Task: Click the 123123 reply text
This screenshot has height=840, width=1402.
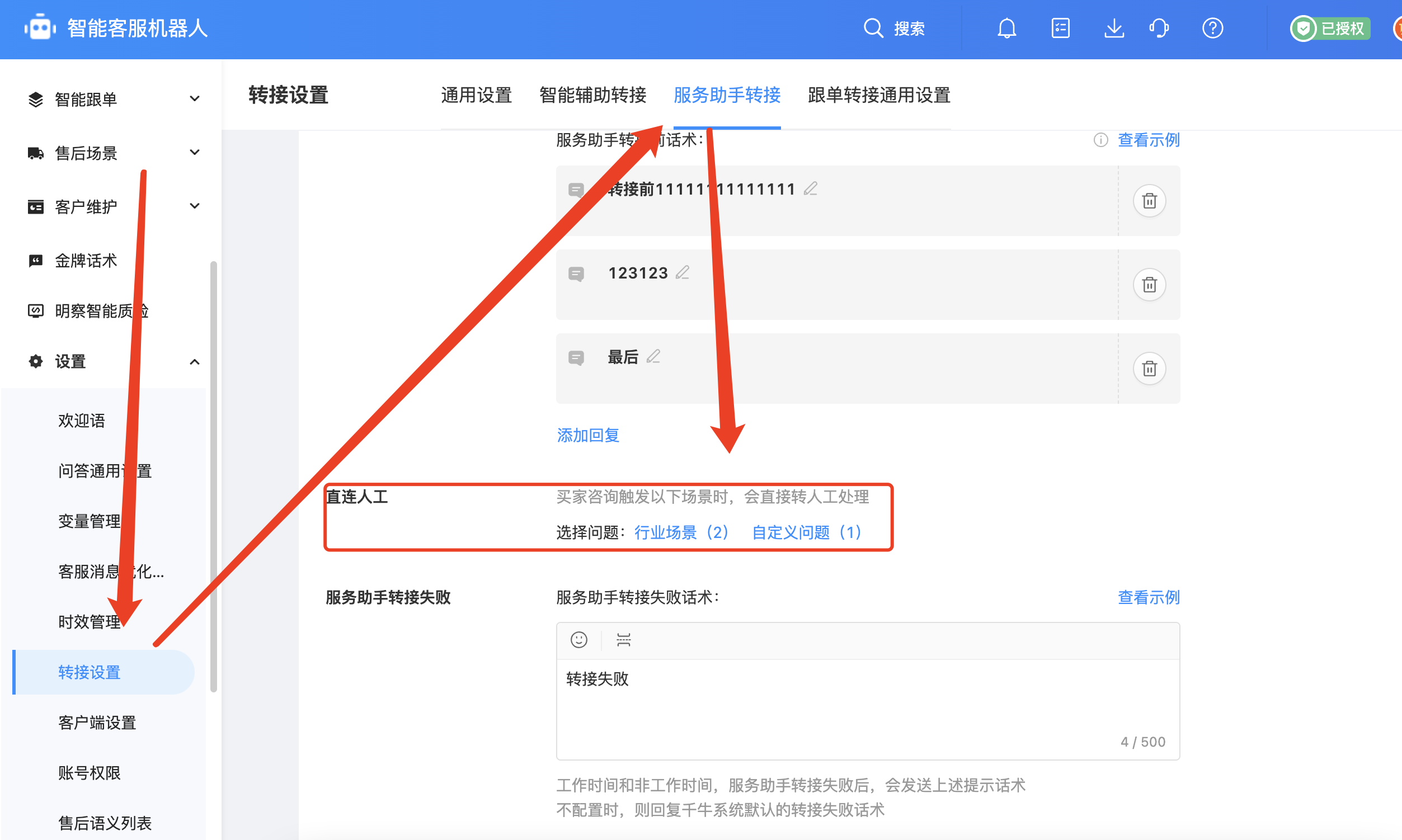Action: tap(638, 273)
